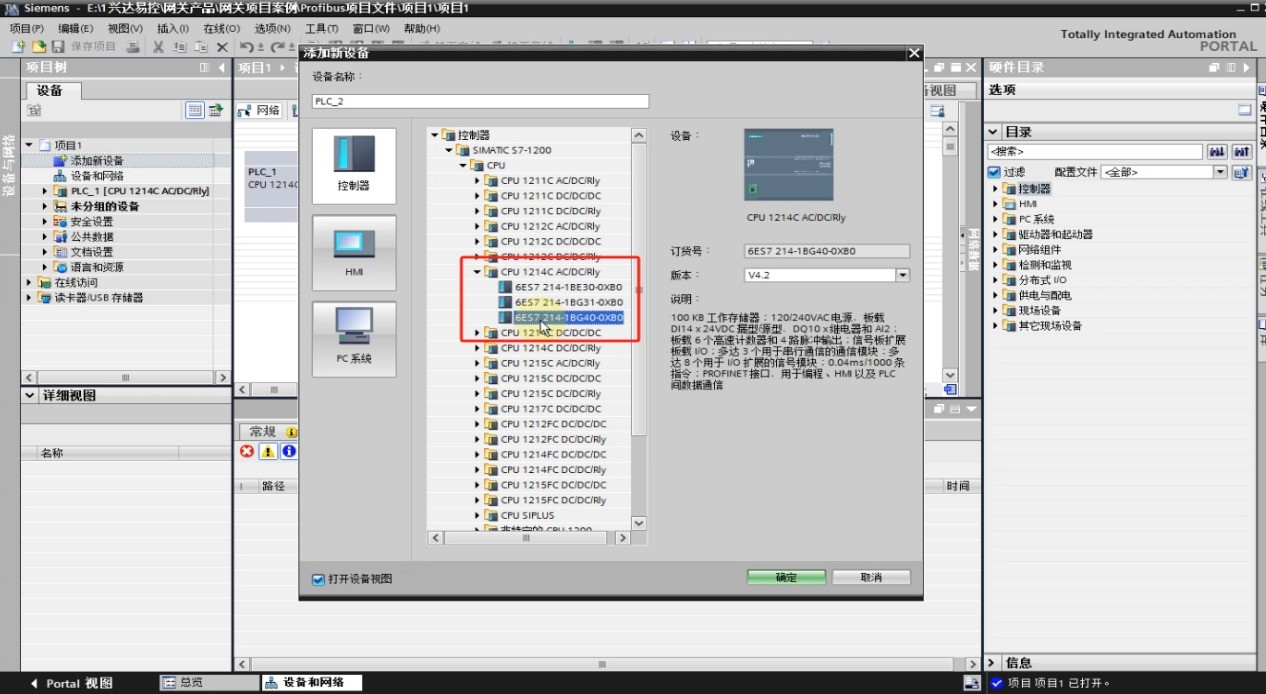Viewport: 1266px width, 694px height.
Task: Click the catalog search up icon
Action: [x=1241, y=152]
